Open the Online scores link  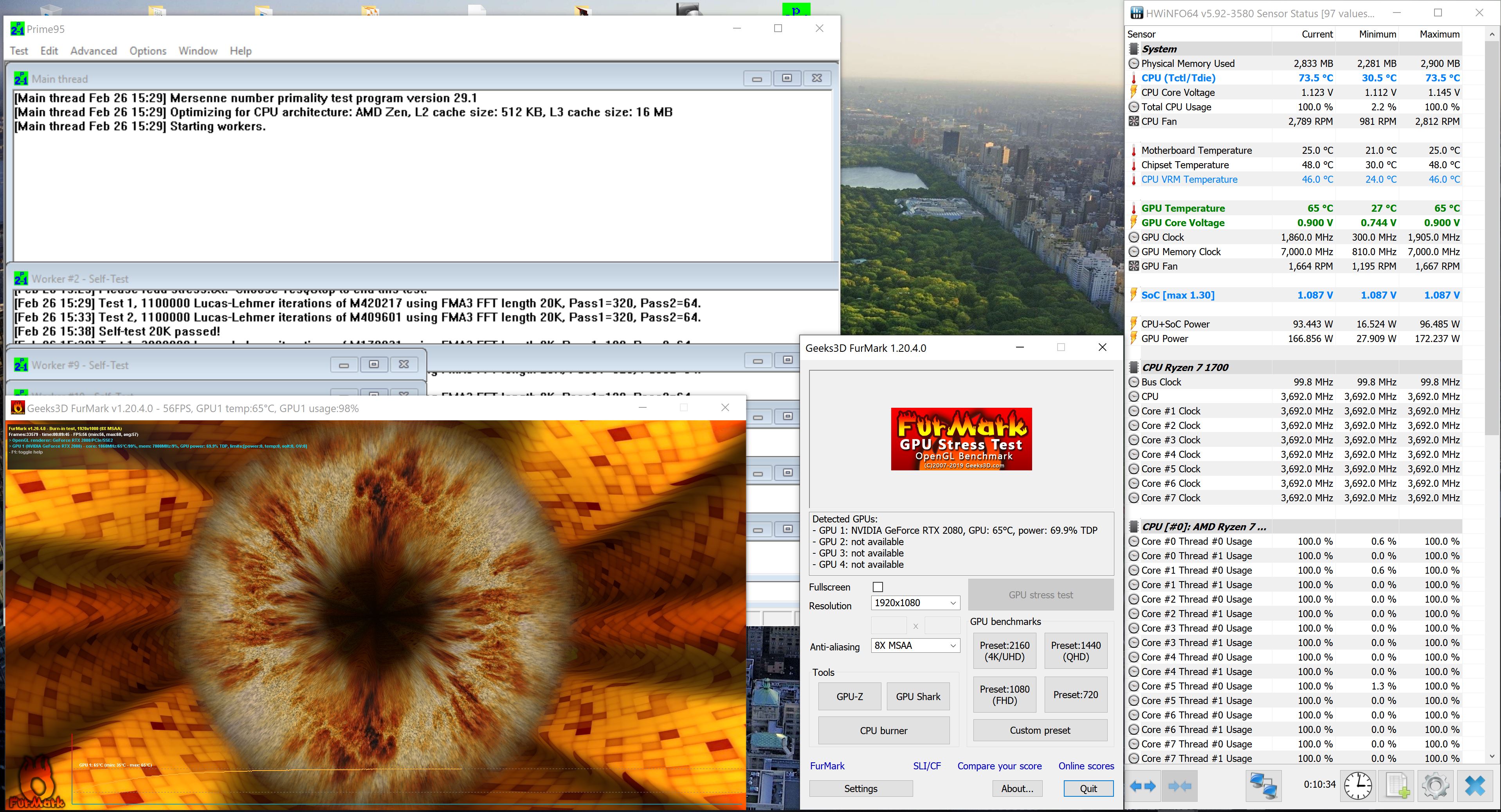point(1086,766)
